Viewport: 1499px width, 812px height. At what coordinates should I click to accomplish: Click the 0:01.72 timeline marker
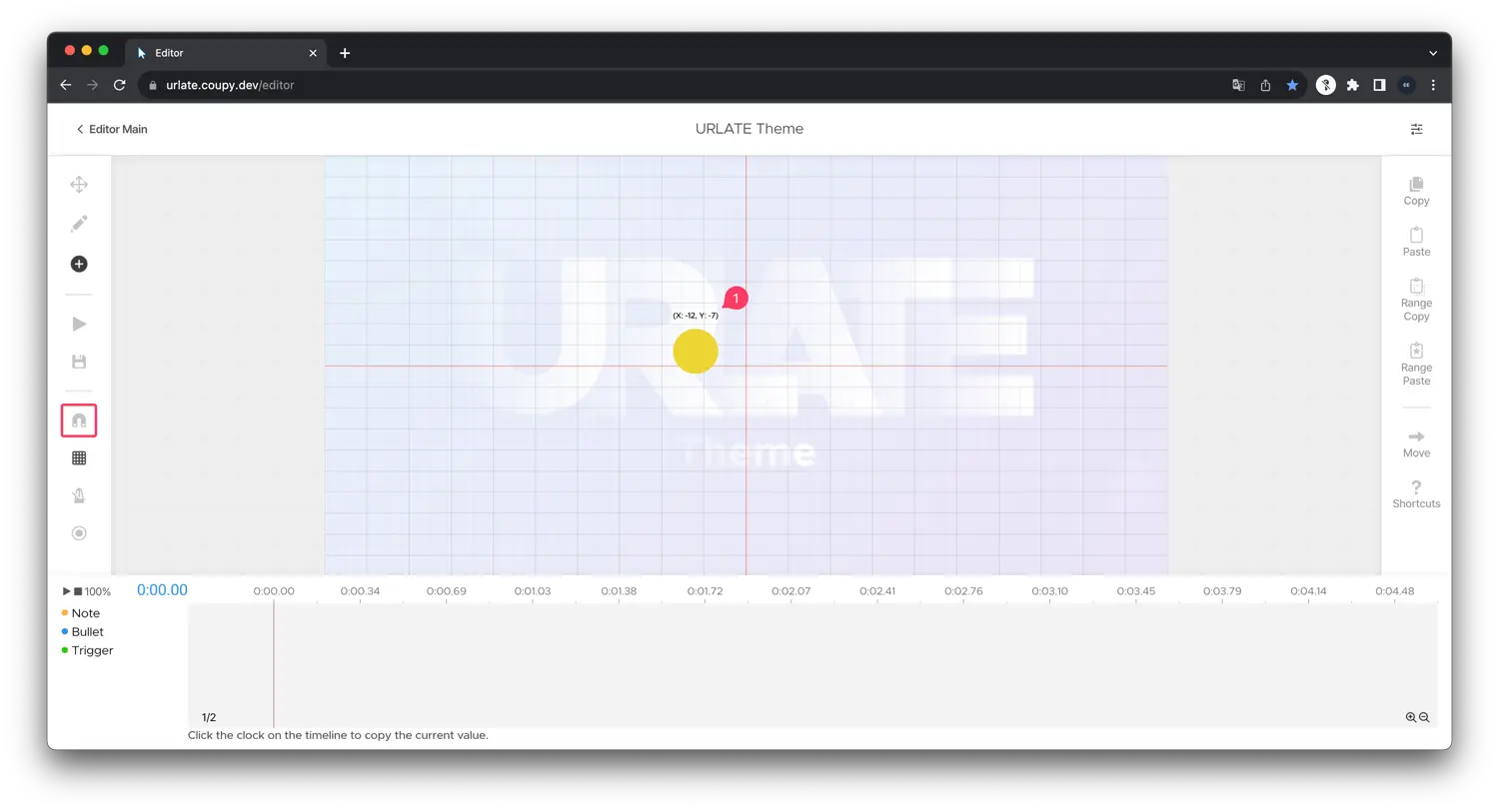pos(705,591)
